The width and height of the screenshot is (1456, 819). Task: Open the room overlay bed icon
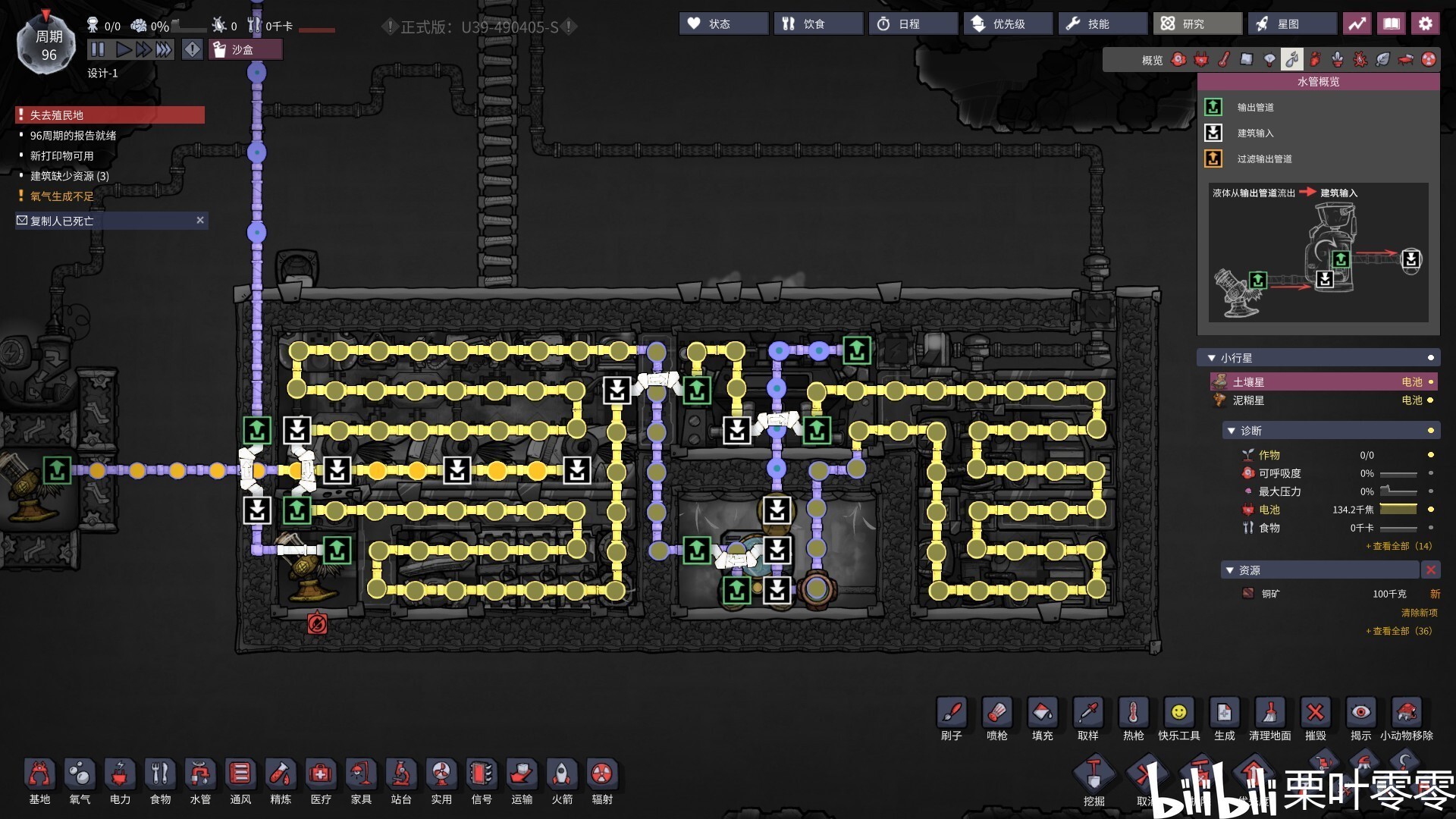click(x=1406, y=59)
